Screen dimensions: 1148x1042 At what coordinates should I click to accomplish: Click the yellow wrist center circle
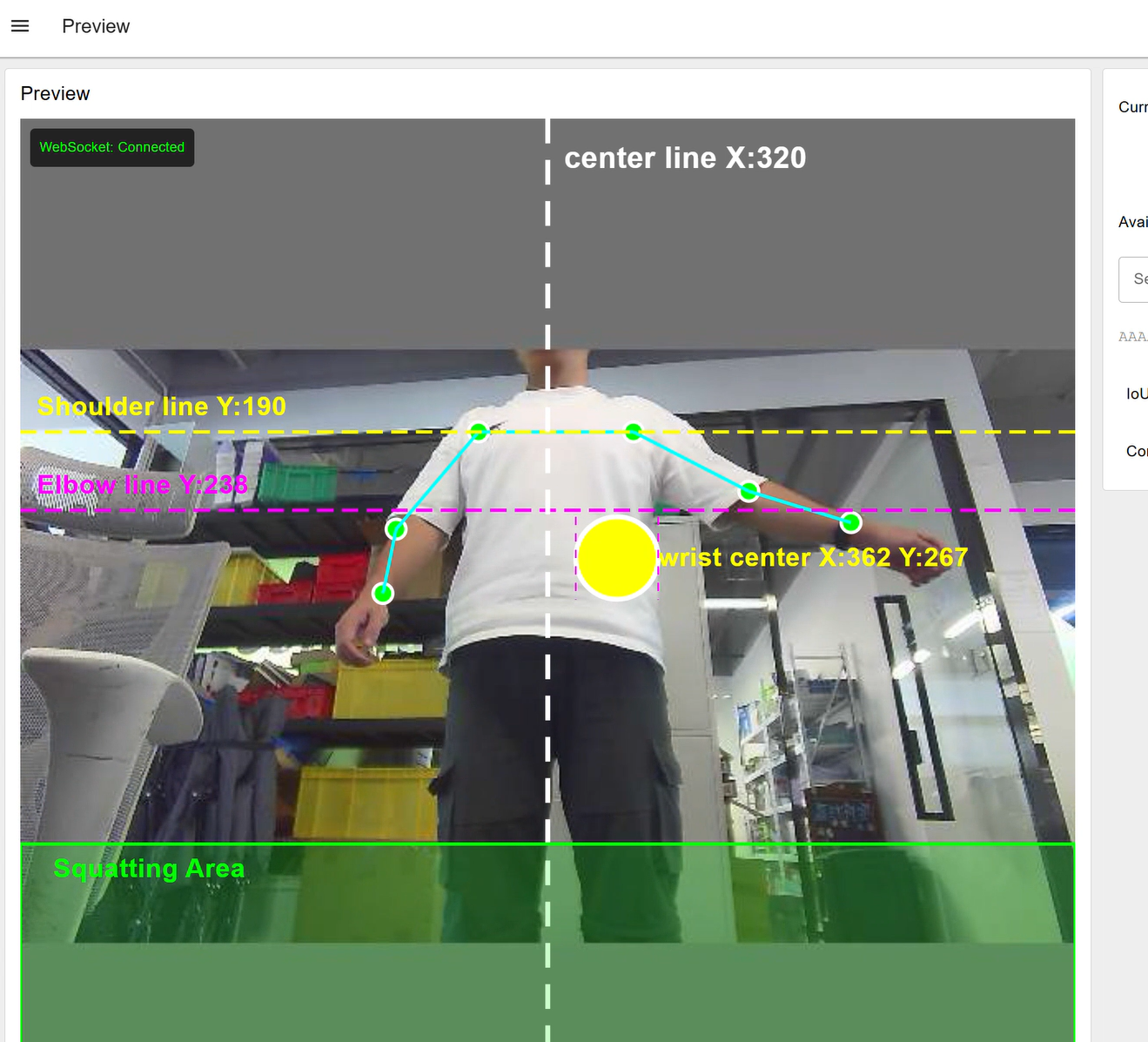click(616, 558)
